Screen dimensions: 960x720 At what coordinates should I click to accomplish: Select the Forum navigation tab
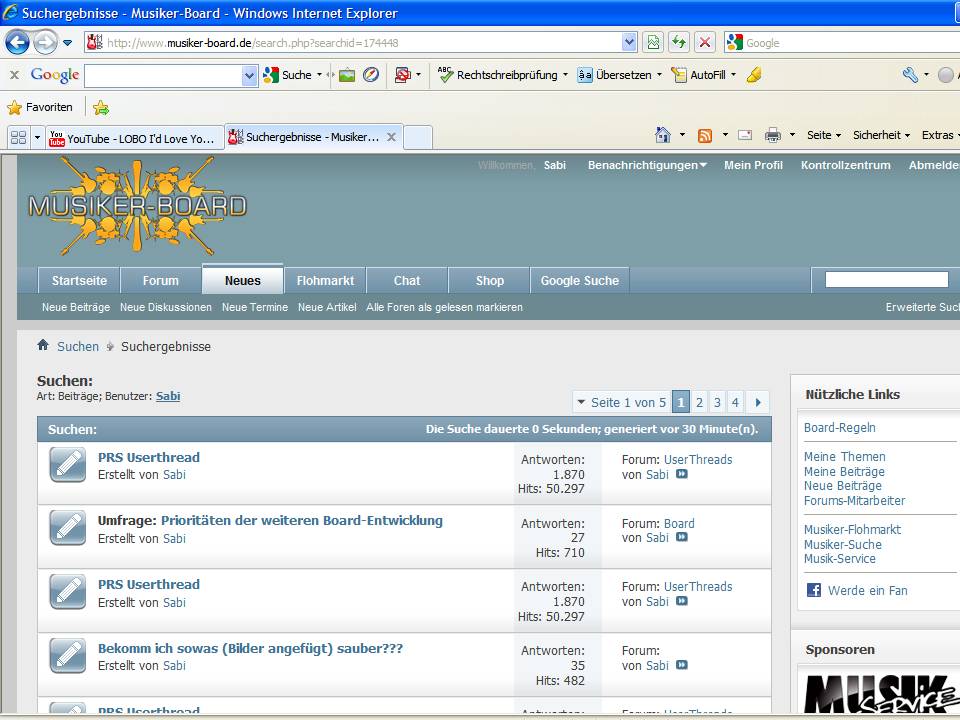click(160, 280)
